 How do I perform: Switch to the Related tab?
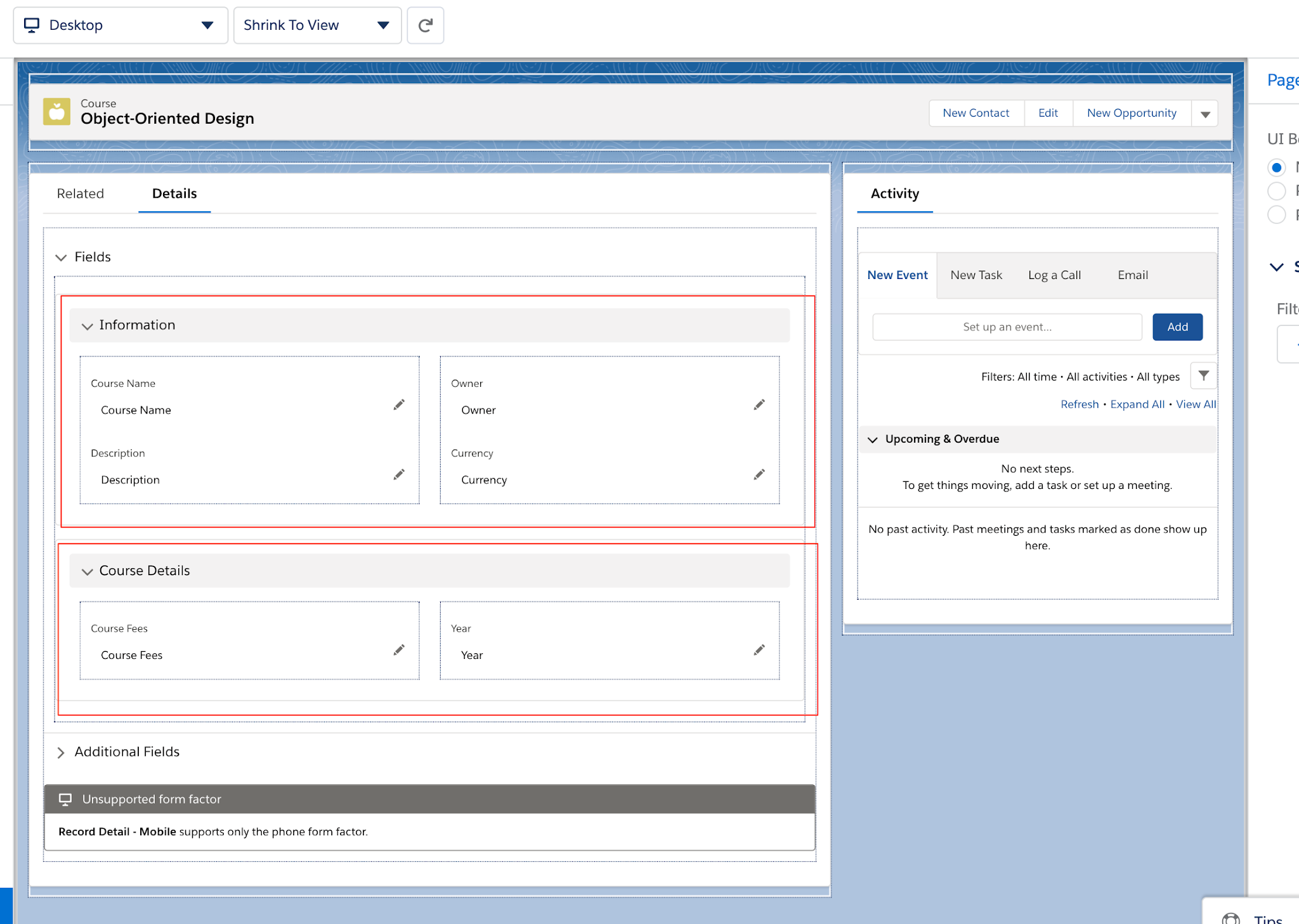coord(80,193)
